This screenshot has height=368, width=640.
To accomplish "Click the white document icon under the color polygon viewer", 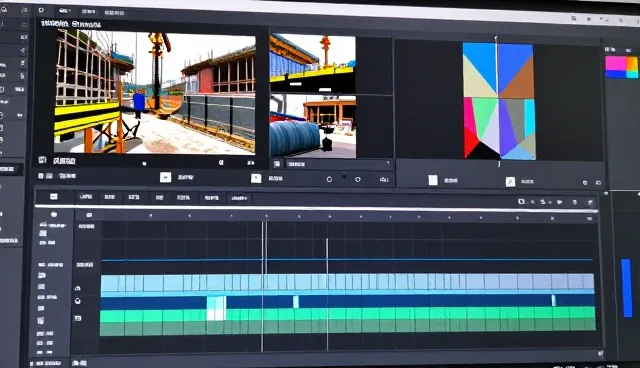I will click(x=433, y=180).
